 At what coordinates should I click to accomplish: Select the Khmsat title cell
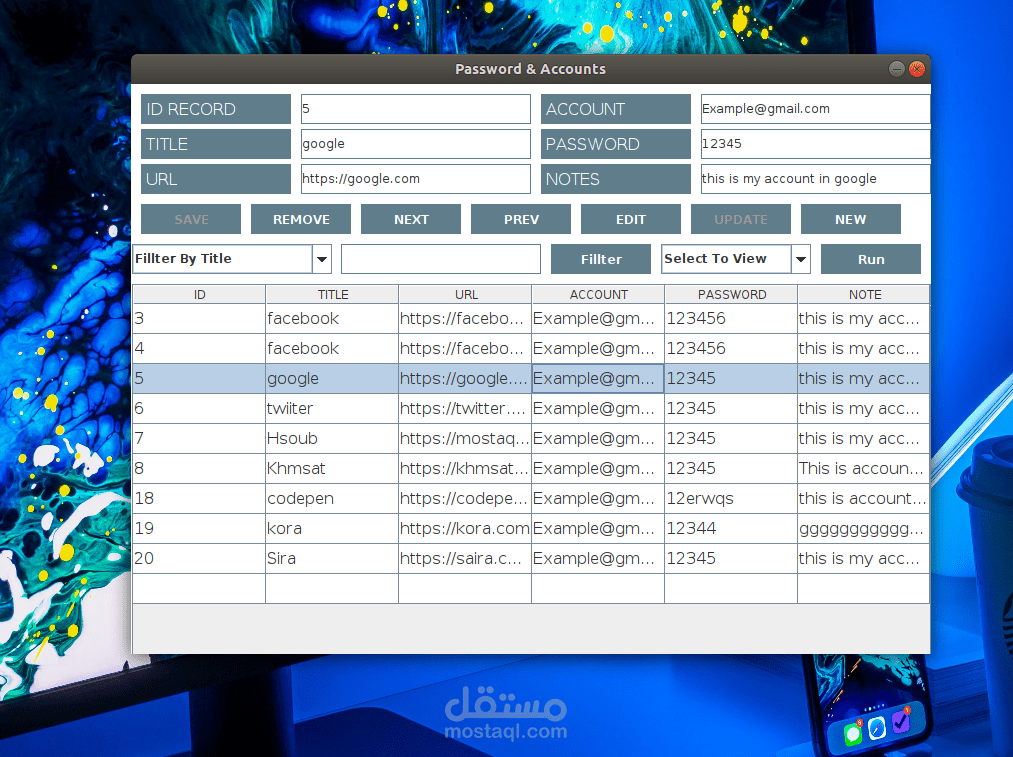[332, 468]
